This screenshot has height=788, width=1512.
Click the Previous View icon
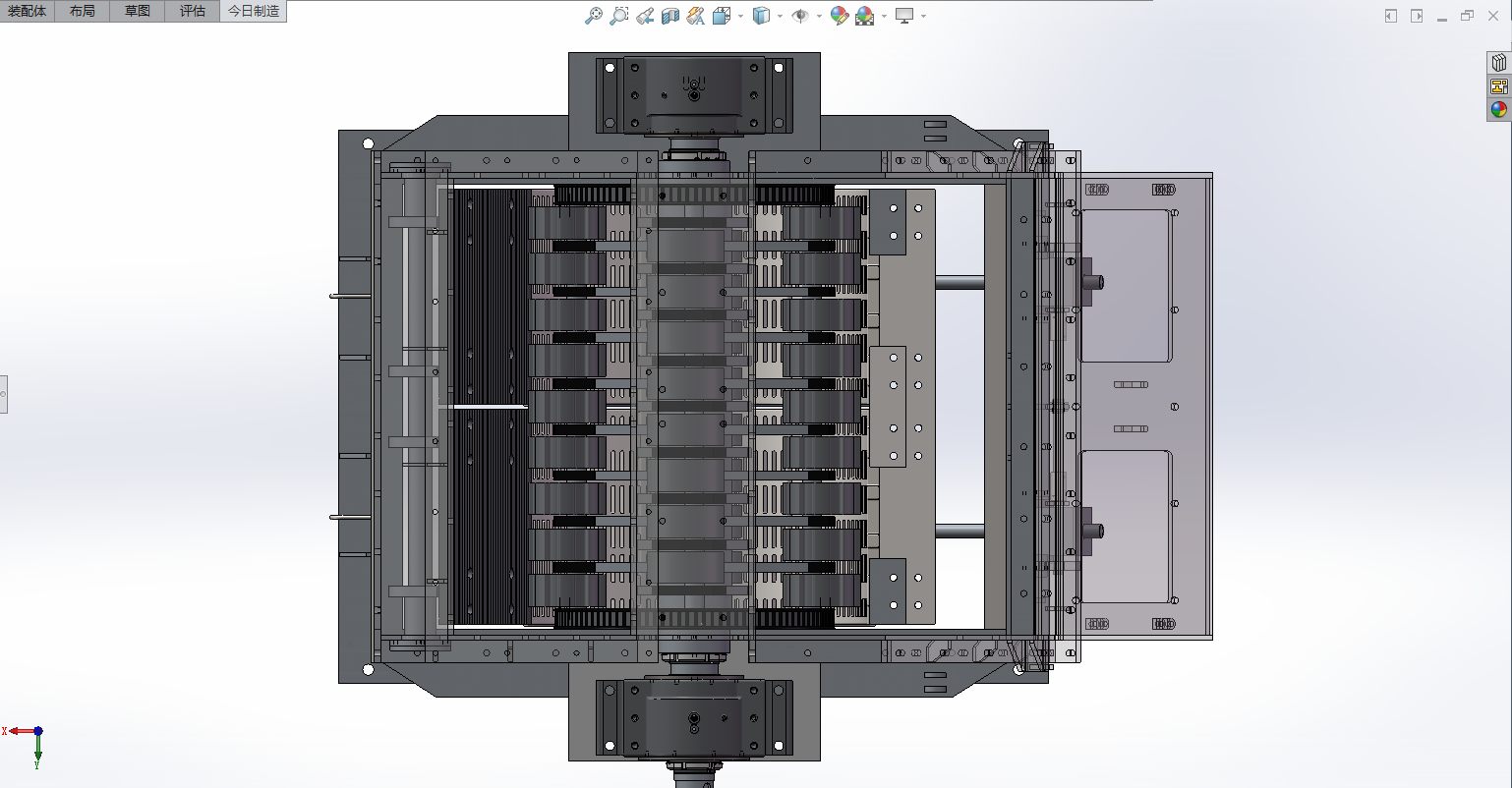click(644, 16)
